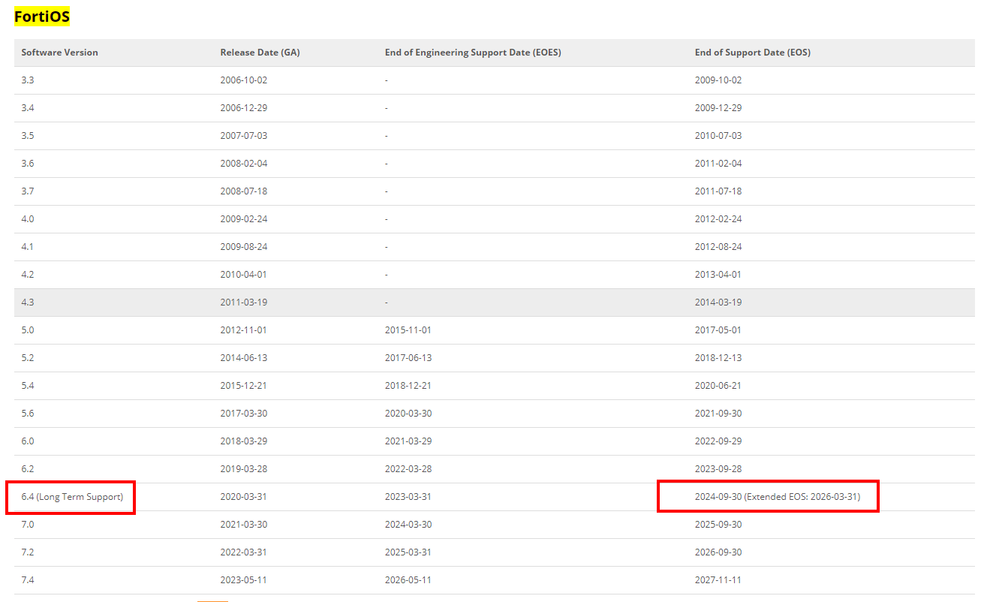Select end of support date 2011-07-18
Viewport: 999px width, 602px height.
718,191
